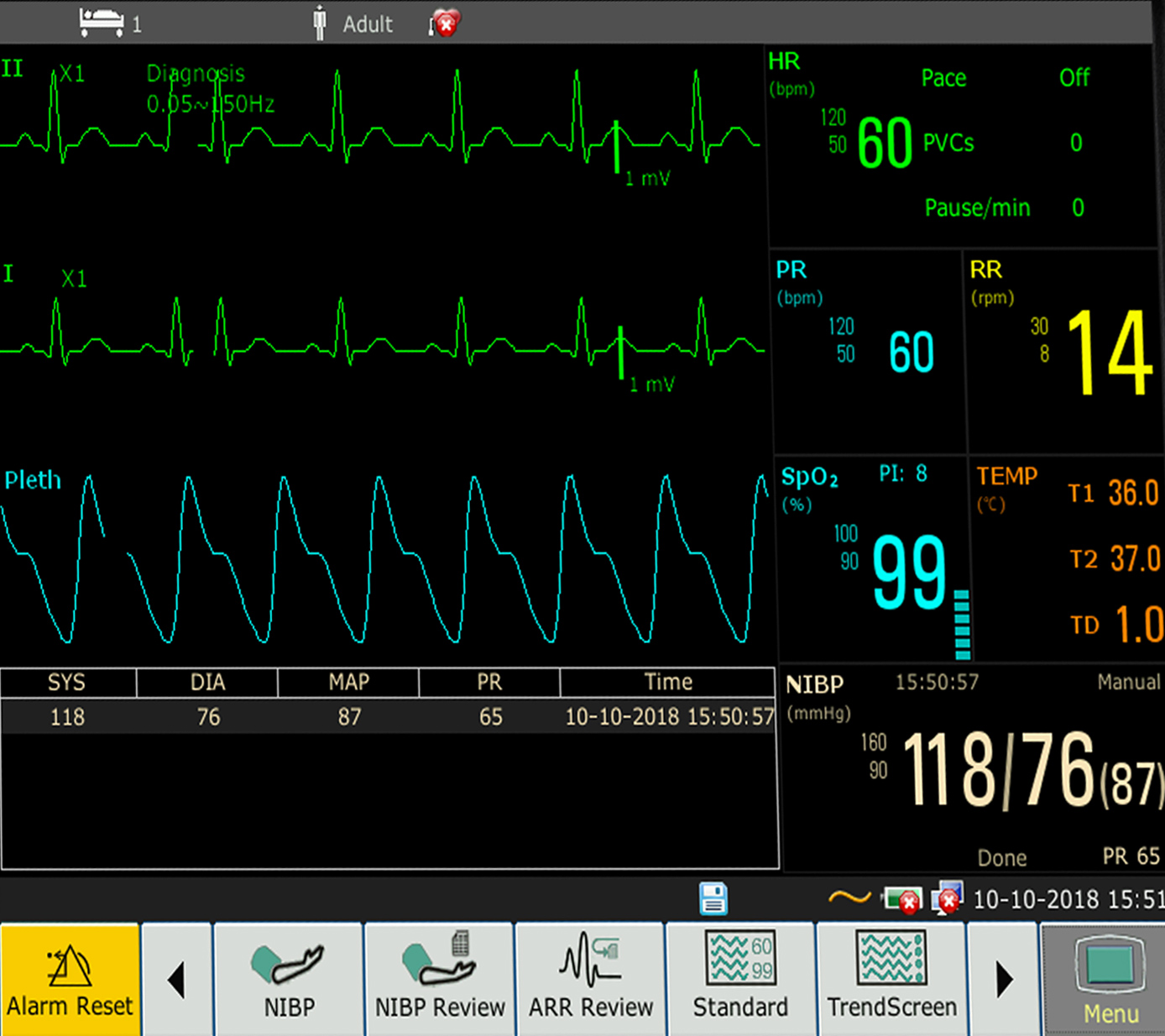Click the NIBP Manual mode label

pyautogui.click(x=1129, y=682)
